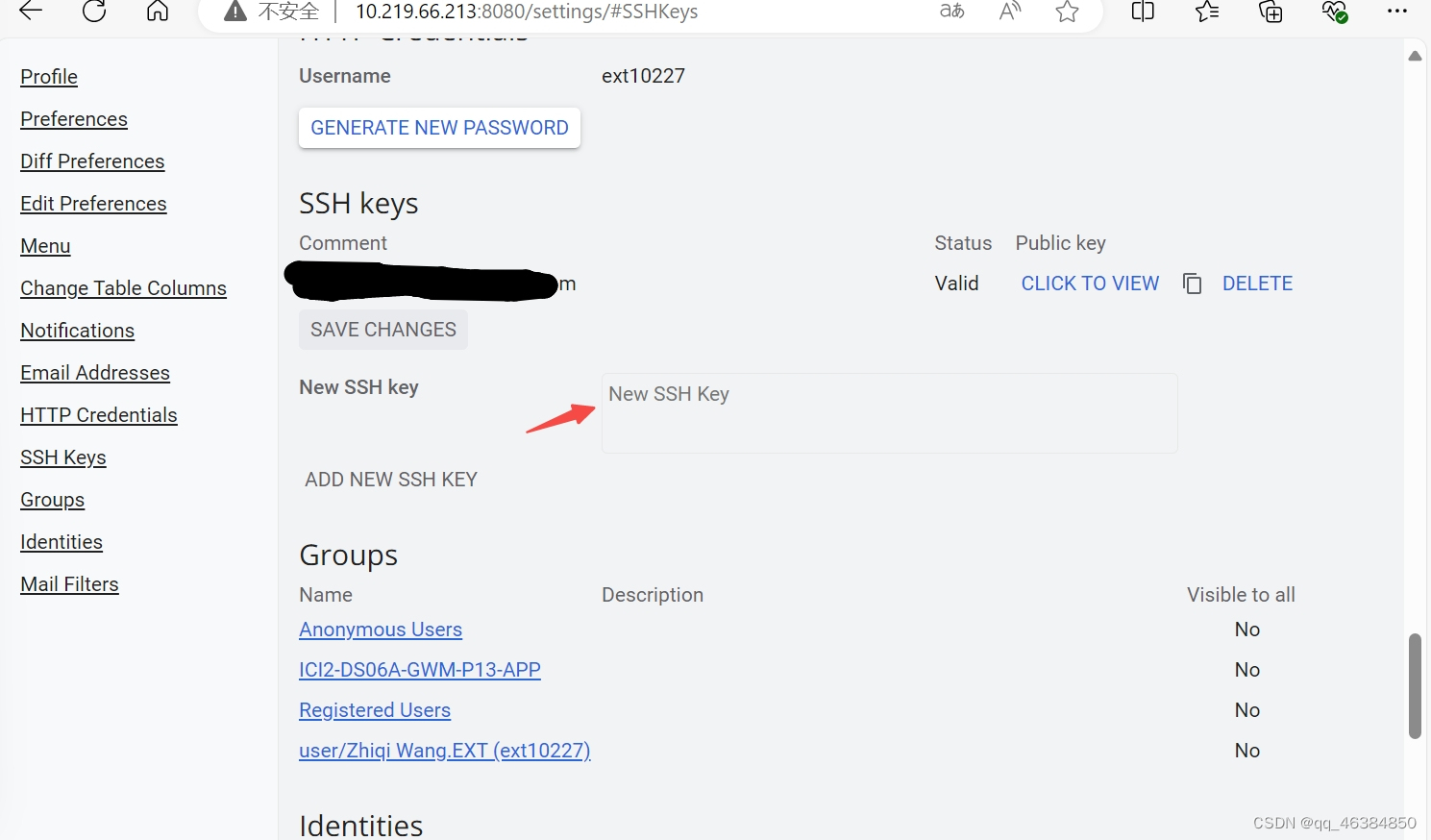
Task: Copy the SSH public key using the copy icon
Action: tap(1192, 284)
